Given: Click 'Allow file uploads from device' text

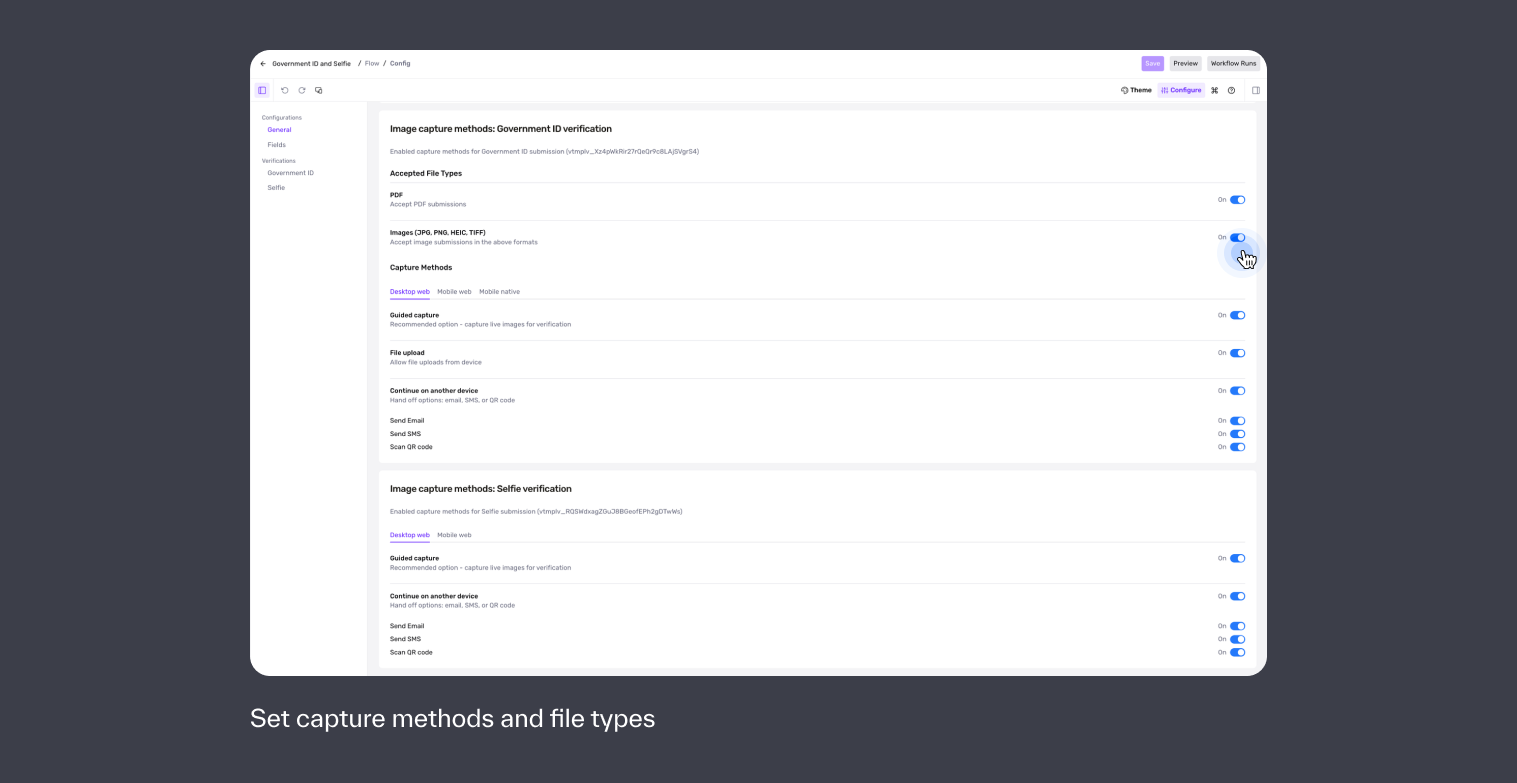Looking at the screenshot, I should (436, 362).
